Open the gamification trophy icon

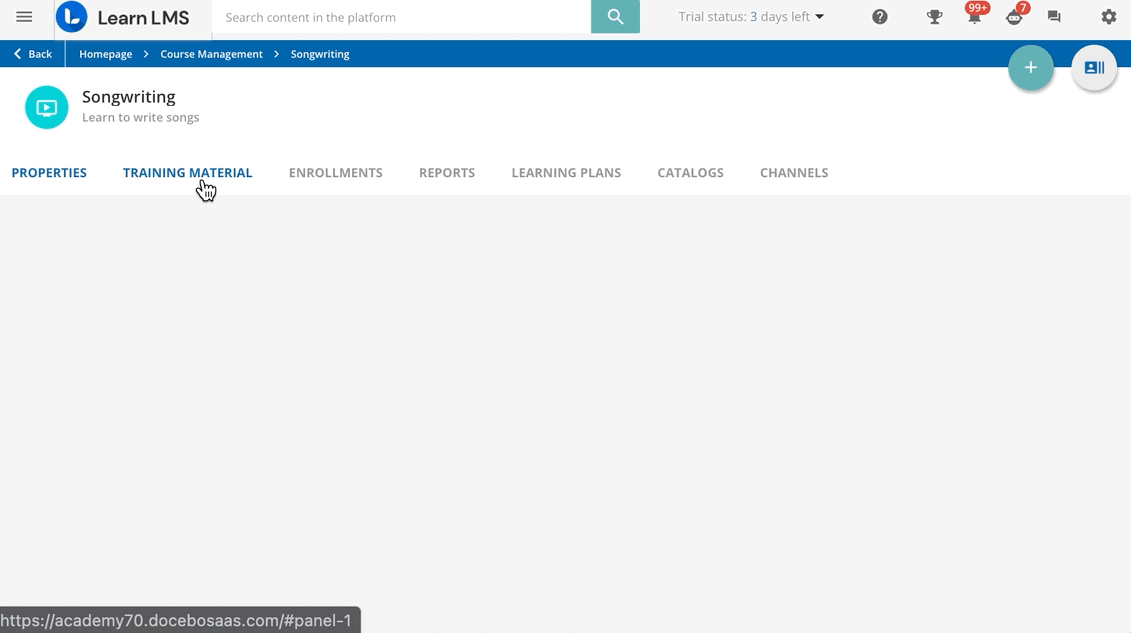coord(934,17)
